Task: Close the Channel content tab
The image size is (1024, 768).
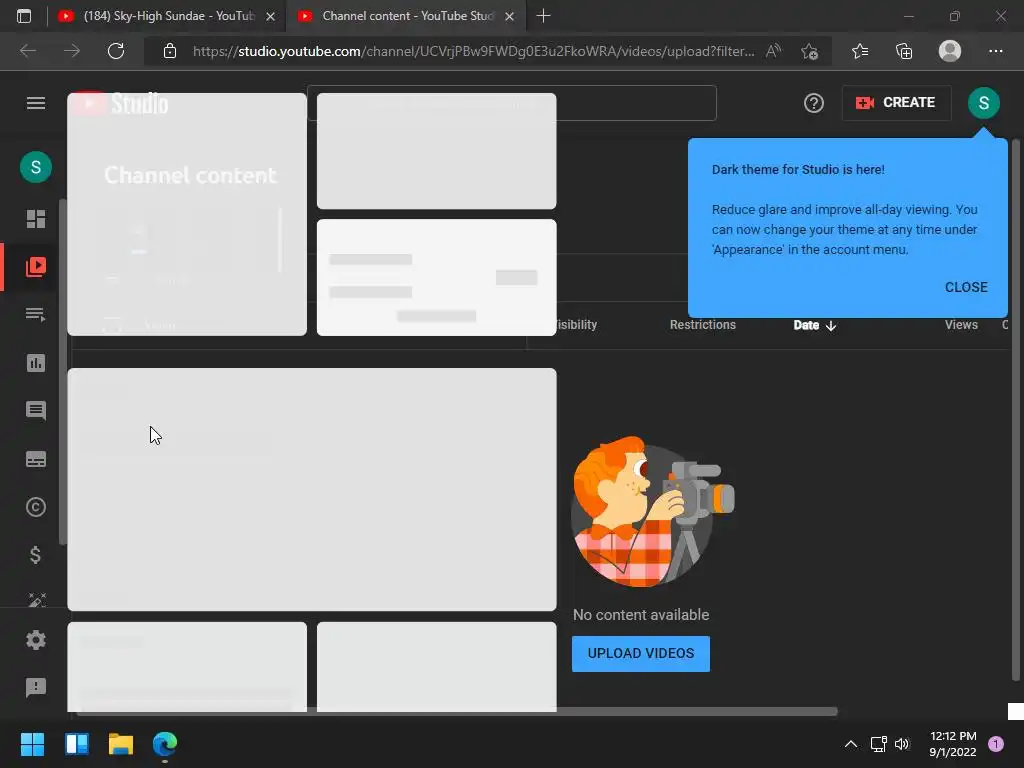Action: coord(509,16)
